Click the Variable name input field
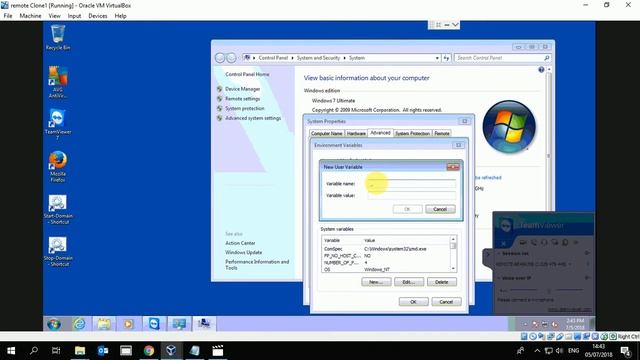640x360 pixels. tap(411, 184)
